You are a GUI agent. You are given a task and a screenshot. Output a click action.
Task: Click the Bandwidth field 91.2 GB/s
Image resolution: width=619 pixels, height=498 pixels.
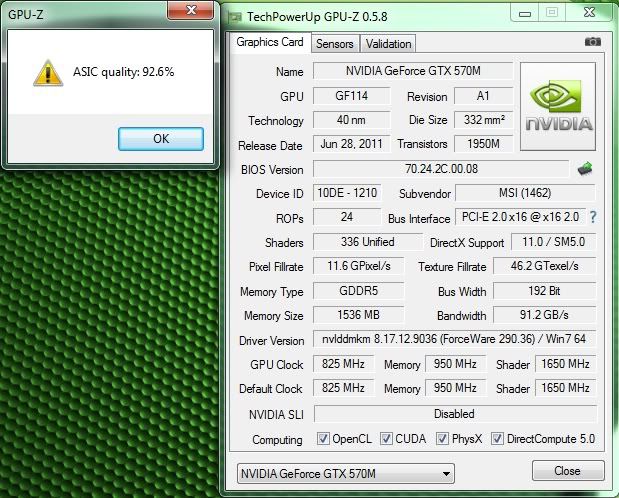click(544, 315)
